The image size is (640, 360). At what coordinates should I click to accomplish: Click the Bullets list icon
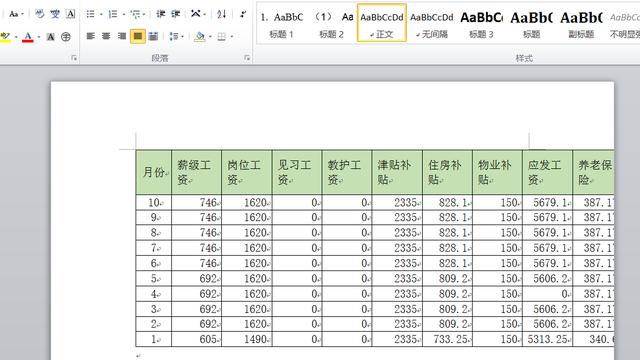pos(91,14)
